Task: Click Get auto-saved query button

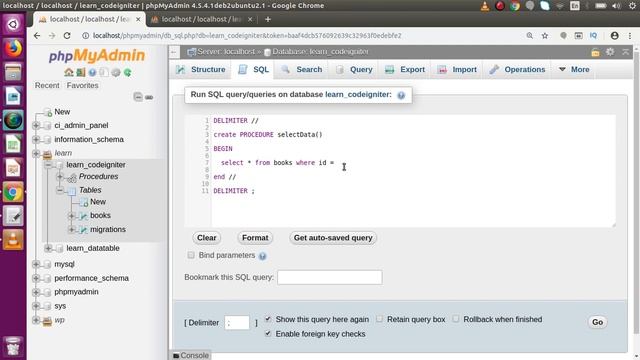Action: pos(333,238)
